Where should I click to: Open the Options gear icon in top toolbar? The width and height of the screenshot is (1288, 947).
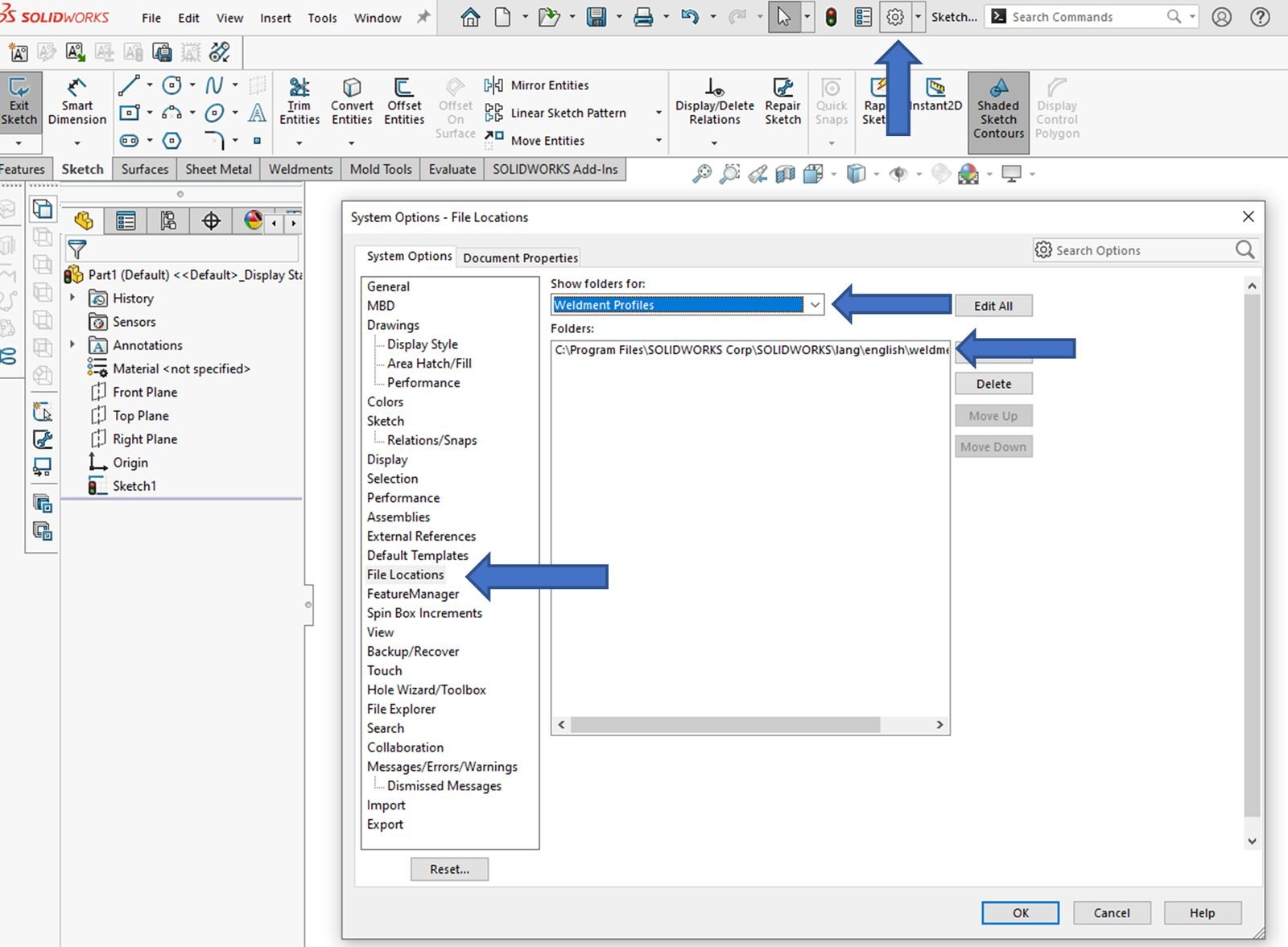point(894,17)
